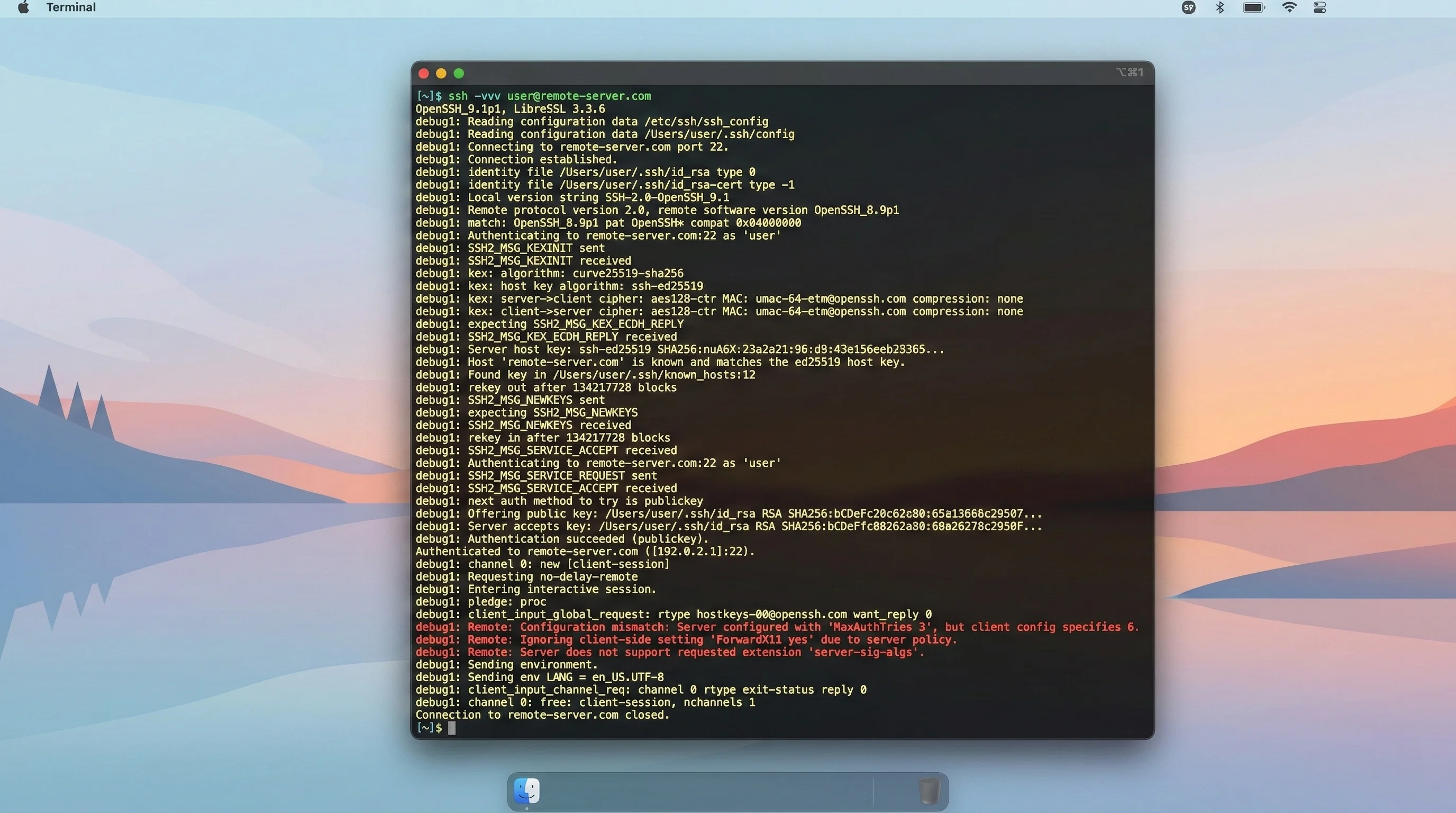Viewport: 1456px width, 813px height.
Task: Click 'next auth method to try is publickey' line
Action: (x=559, y=501)
